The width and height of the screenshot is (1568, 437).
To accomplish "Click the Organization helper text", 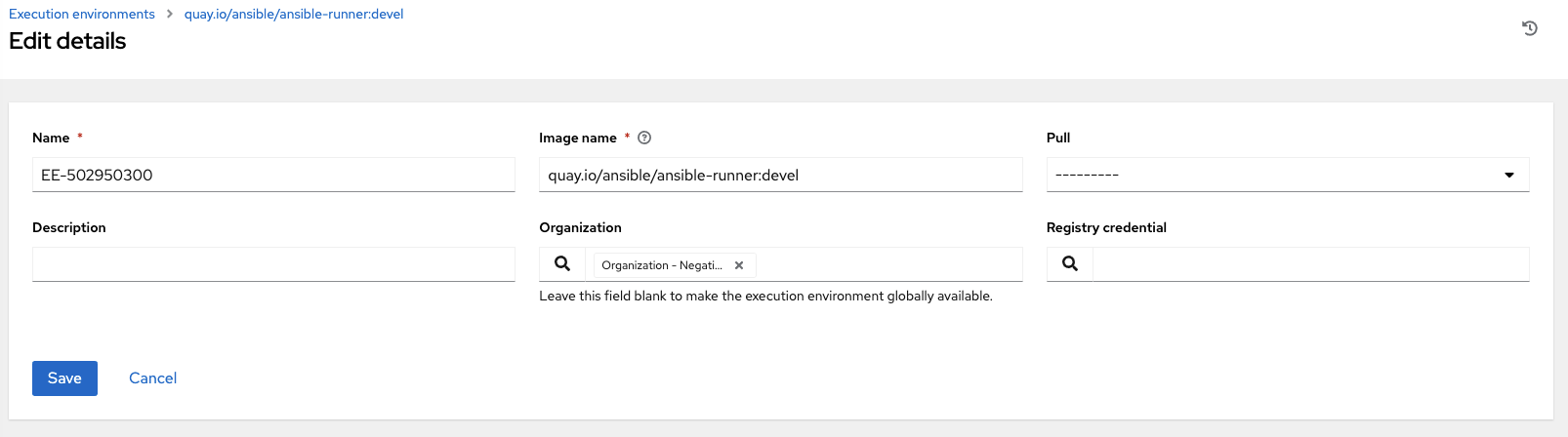I will [765, 297].
